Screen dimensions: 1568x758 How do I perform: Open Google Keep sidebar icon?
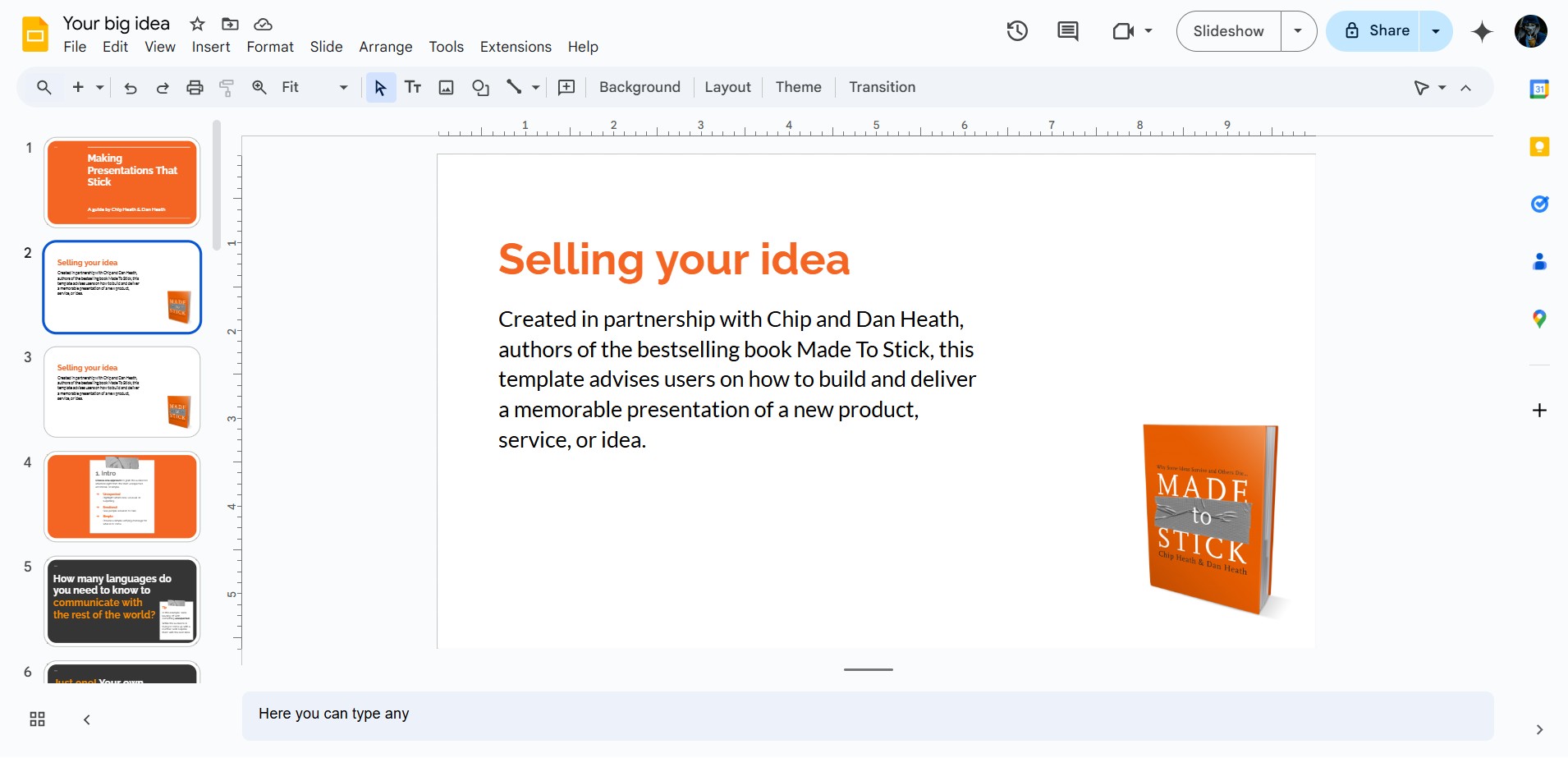pos(1539,147)
